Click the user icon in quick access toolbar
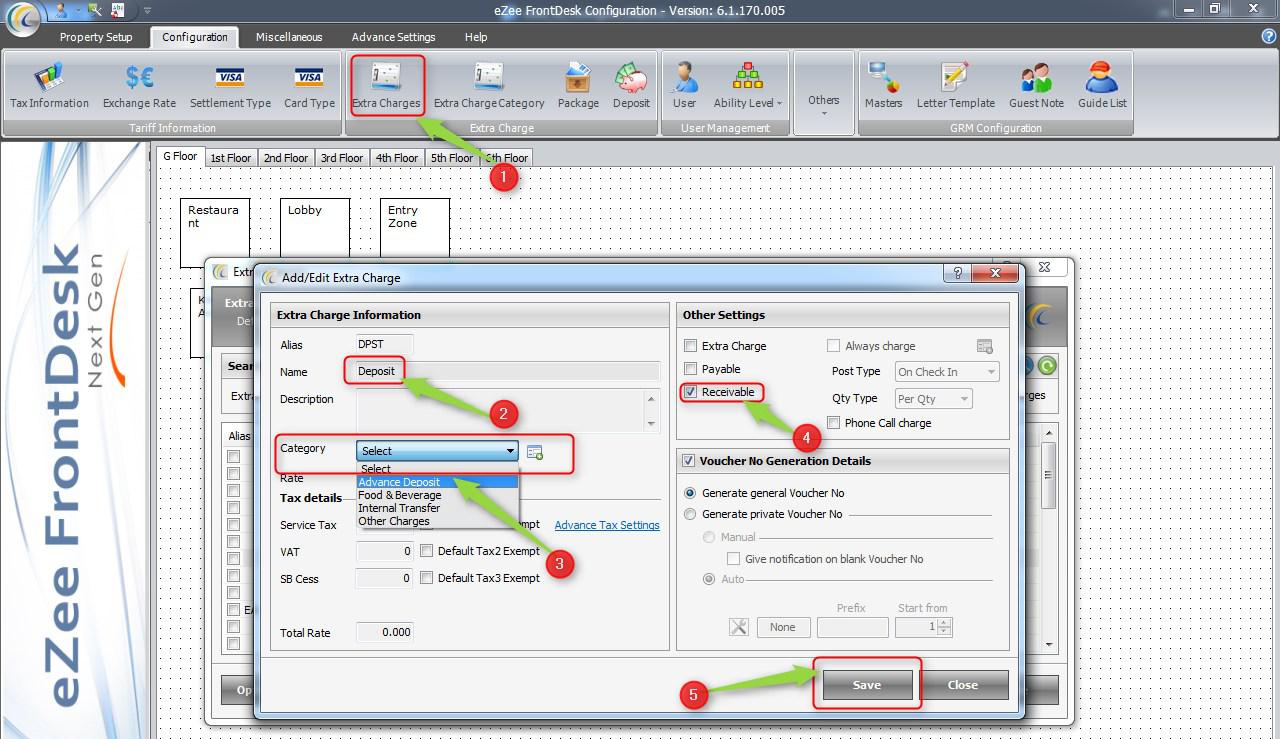This screenshot has height=739, width=1280. point(63,10)
